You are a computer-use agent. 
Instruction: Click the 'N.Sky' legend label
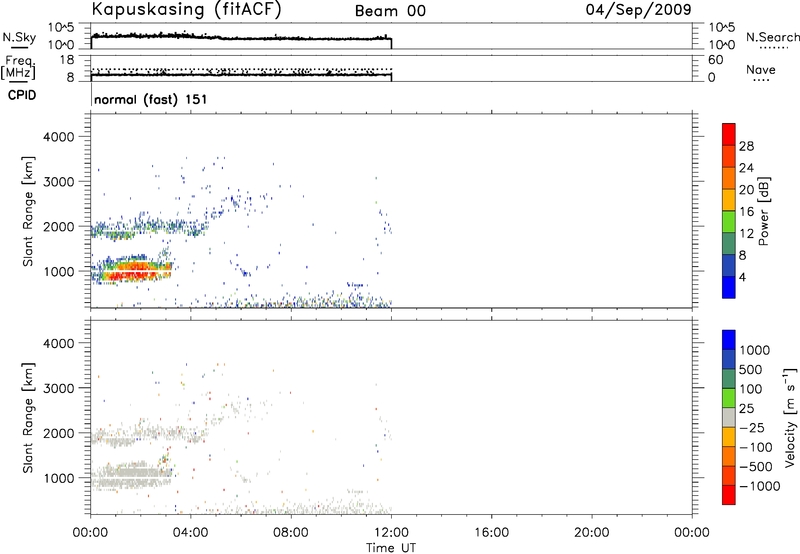coord(19,37)
